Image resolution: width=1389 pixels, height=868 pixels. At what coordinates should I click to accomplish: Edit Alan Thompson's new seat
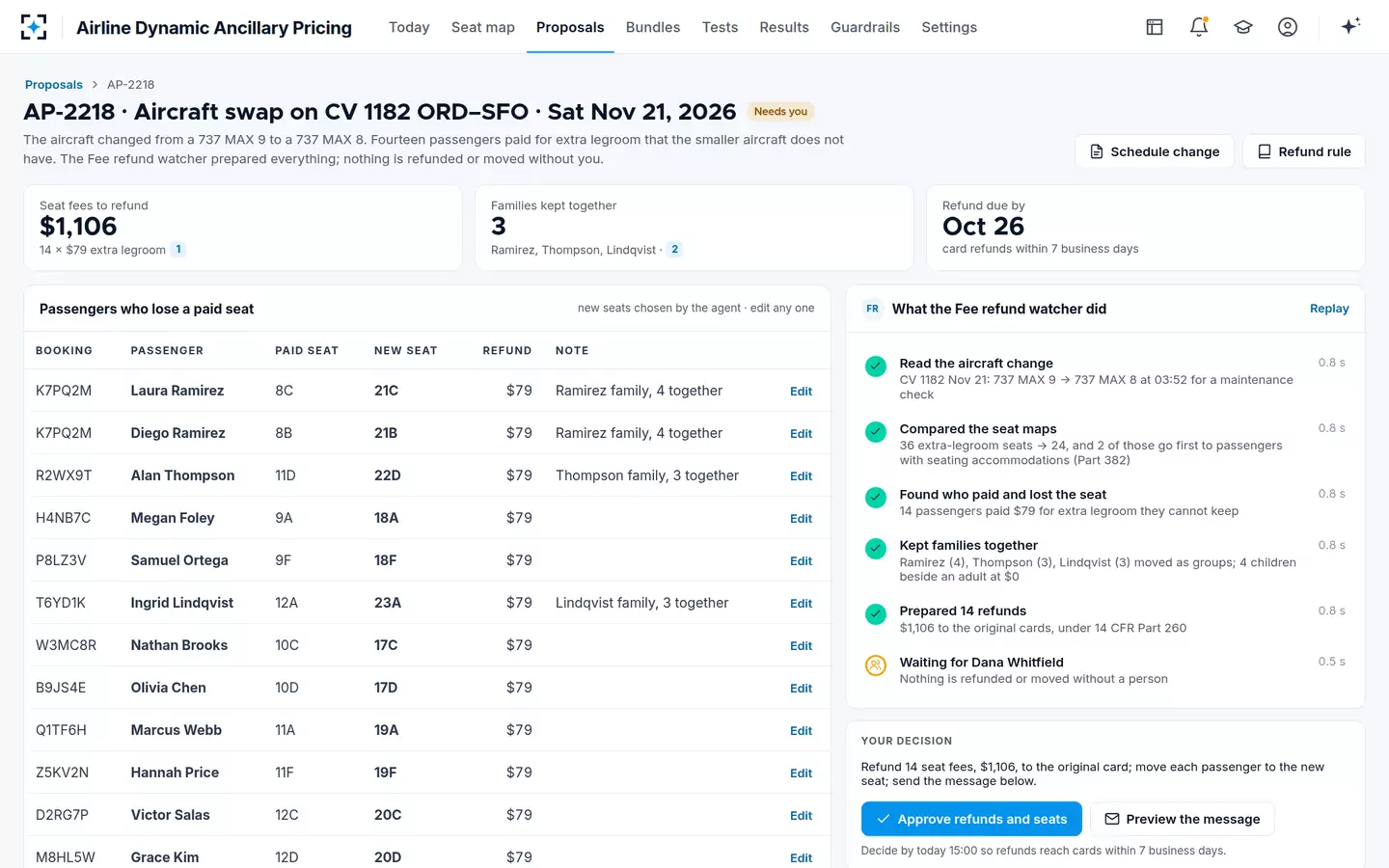[x=801, y=476]
